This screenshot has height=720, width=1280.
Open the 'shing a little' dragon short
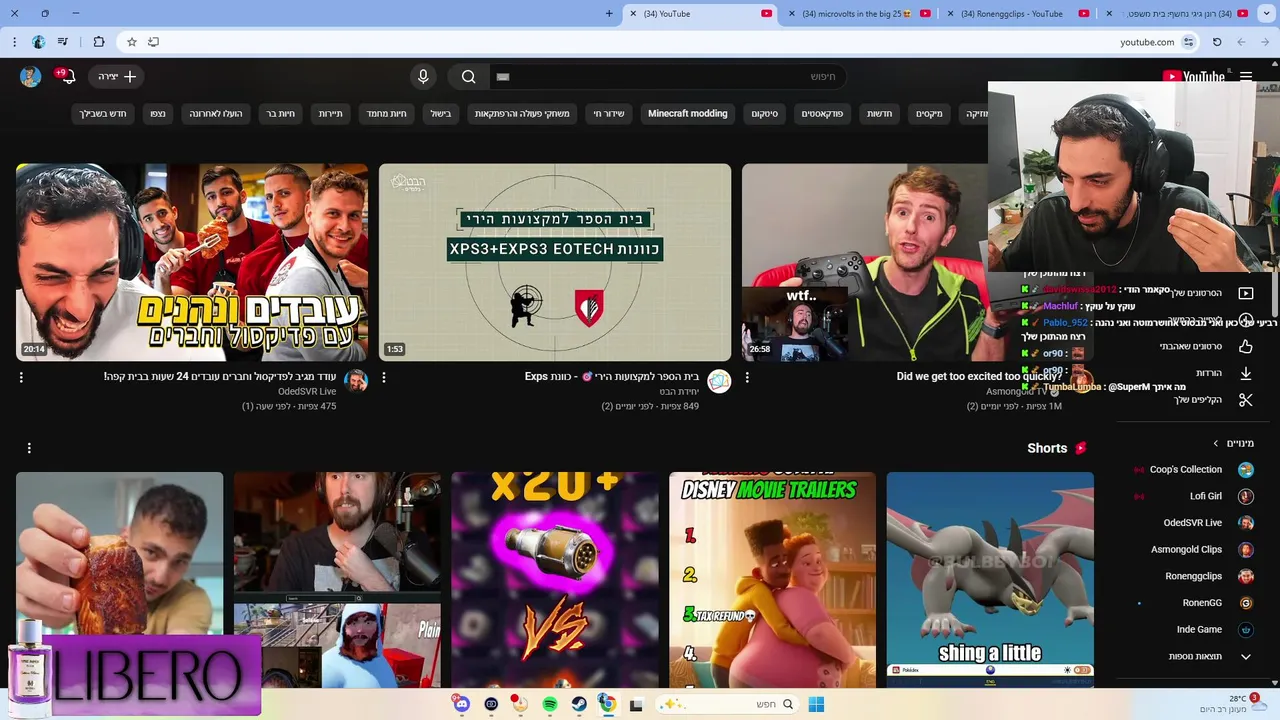[x=990, y=580]
